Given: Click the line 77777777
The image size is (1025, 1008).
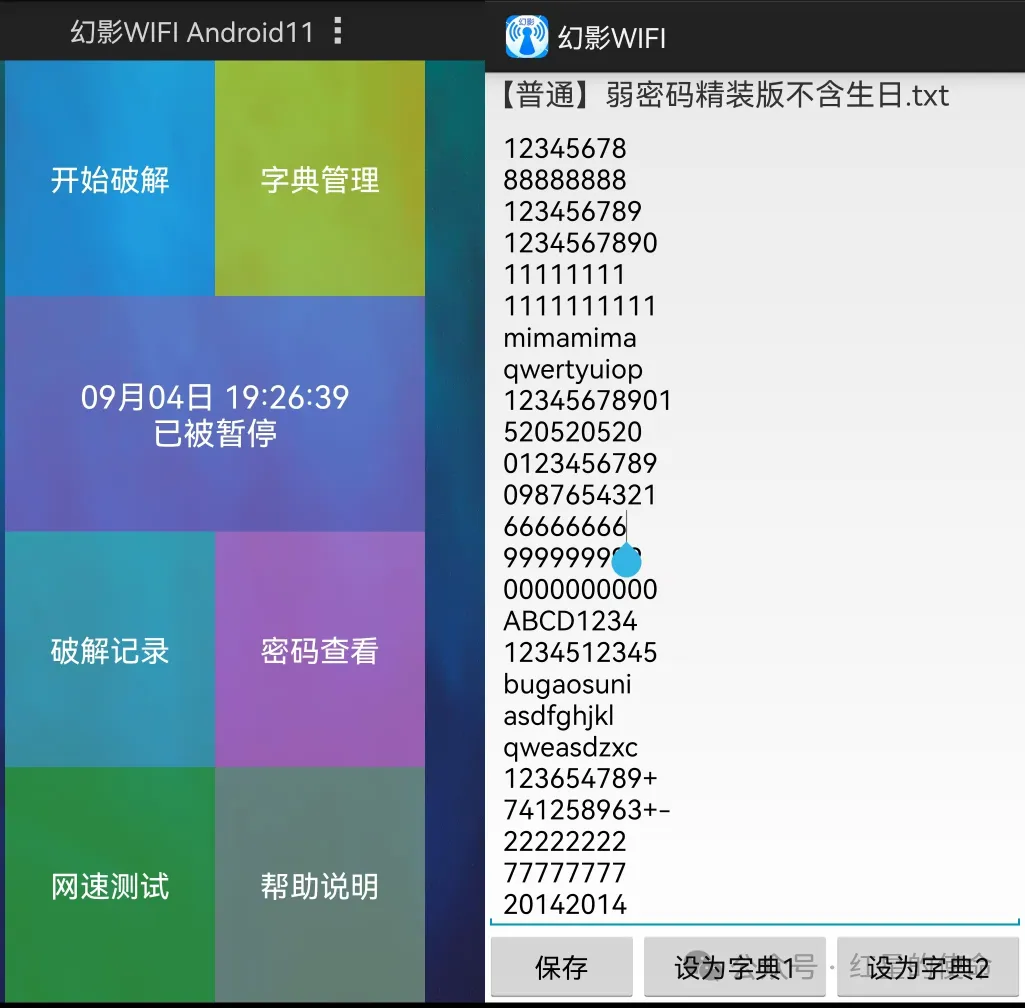Looking at the screenshot, I should 565,873.
